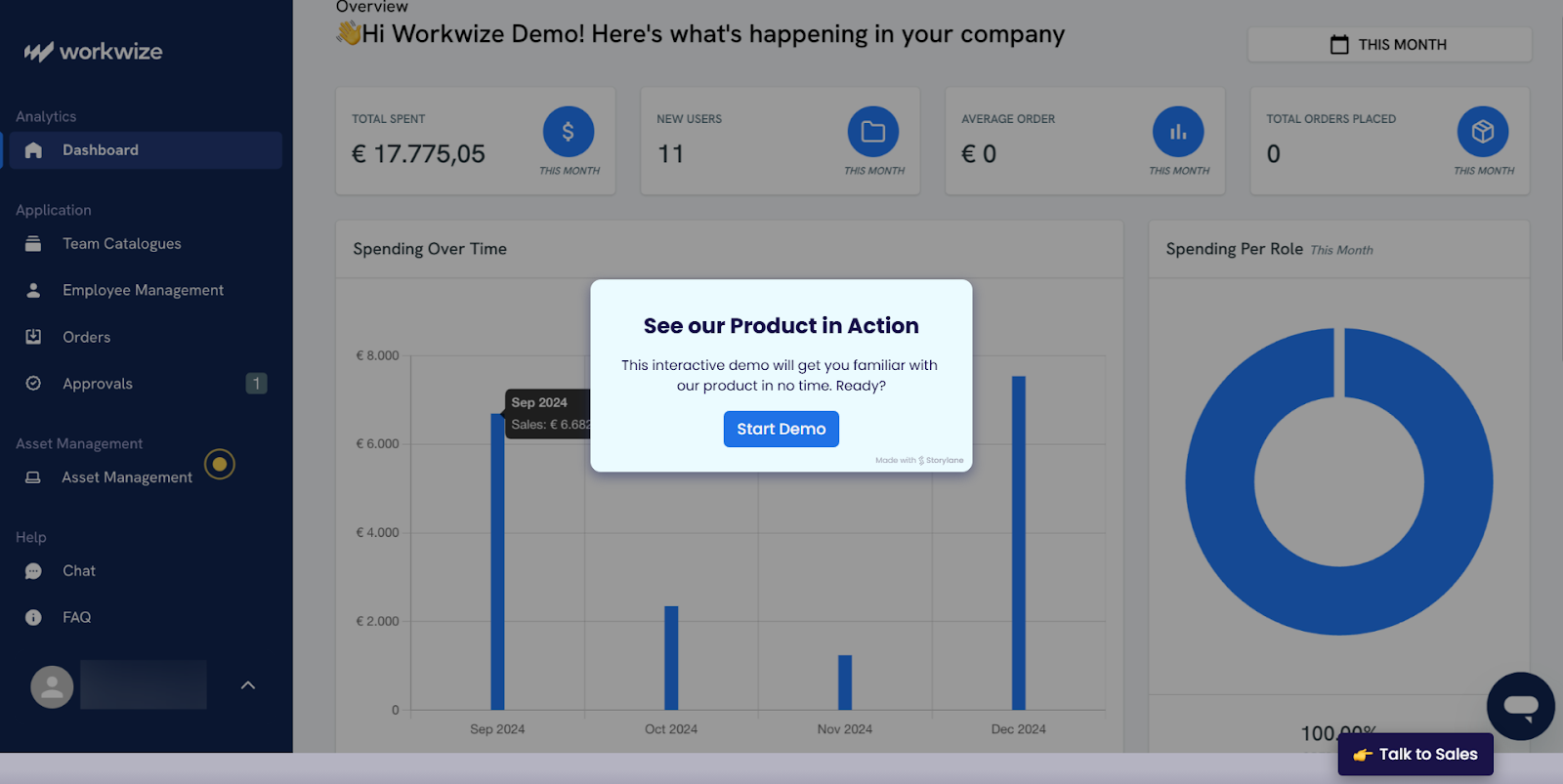Follow the Made with Storylane link
Viewport: 1563px width, 784px height.
click(x=919, y=461)
